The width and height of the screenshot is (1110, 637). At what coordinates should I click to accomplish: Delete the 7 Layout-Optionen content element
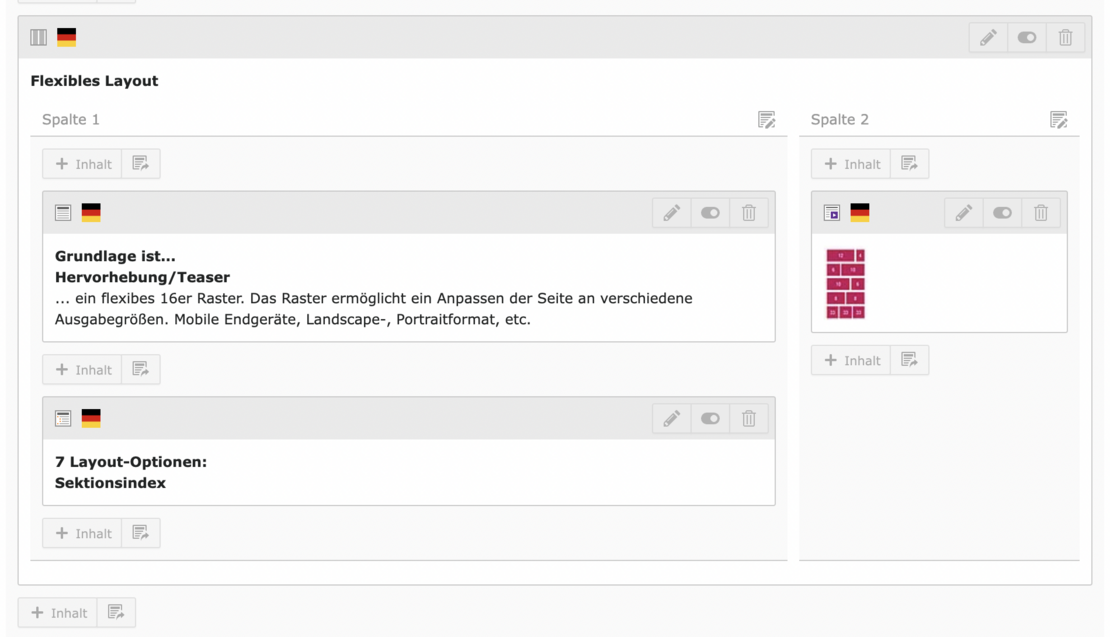click(x=749, y=419)
